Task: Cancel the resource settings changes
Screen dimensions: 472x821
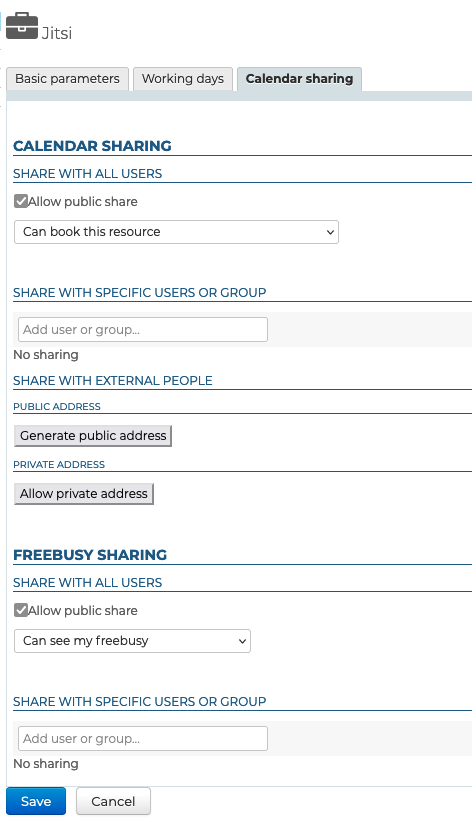Action: [x=113, y=801]
